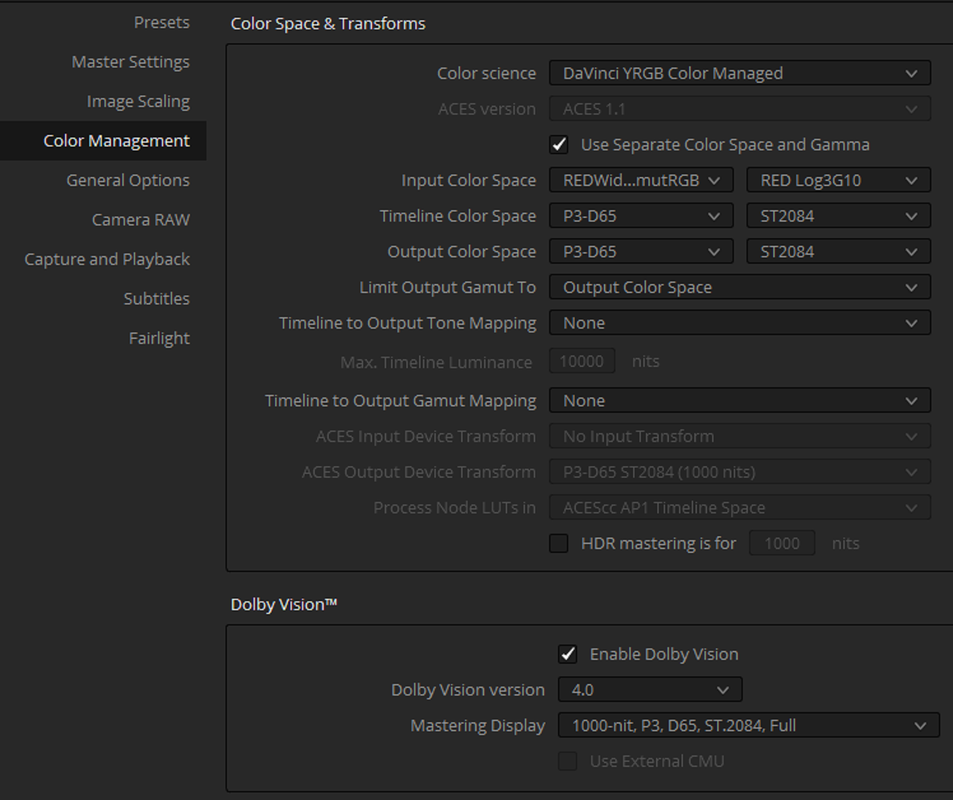Open Timeline to Output Gamut Mapping dropdown
The image size is (953, 800).
click(x=740, y=401)
